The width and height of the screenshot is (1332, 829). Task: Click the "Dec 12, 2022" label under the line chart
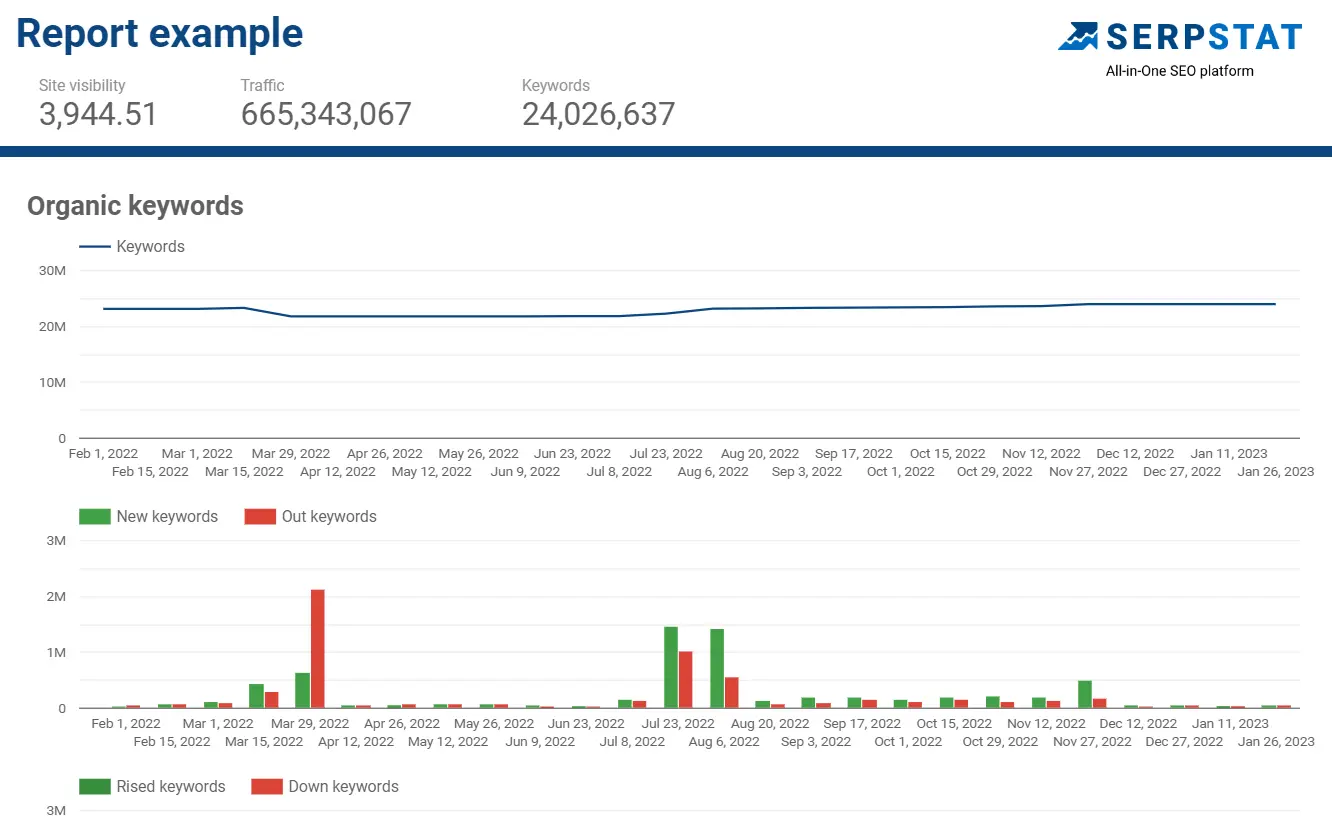pyautogui.click(x=1135, y=454)
